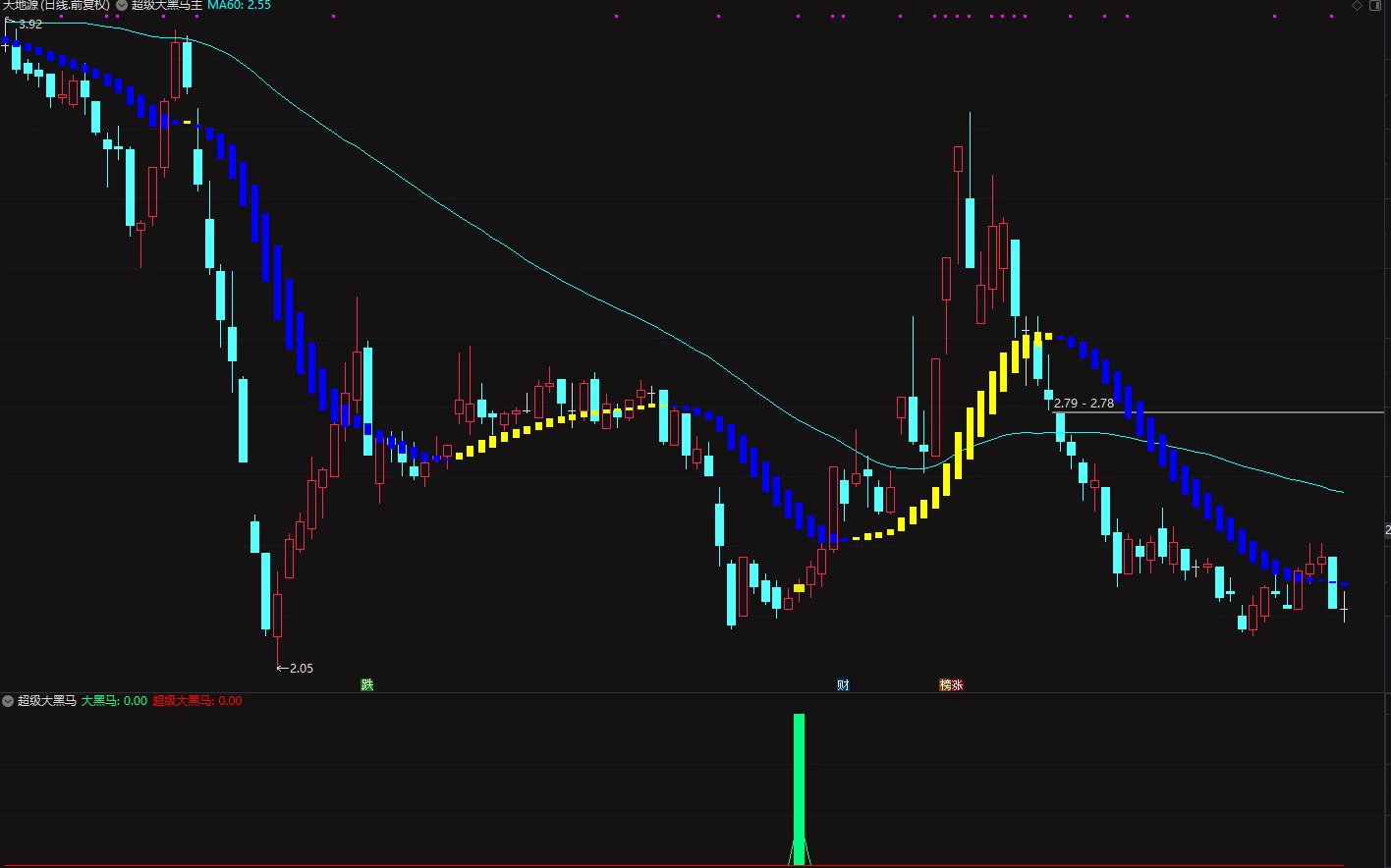Click the small flag icon beside 3.92
This screenshot has height=868, width=1391.
[8, 19]
